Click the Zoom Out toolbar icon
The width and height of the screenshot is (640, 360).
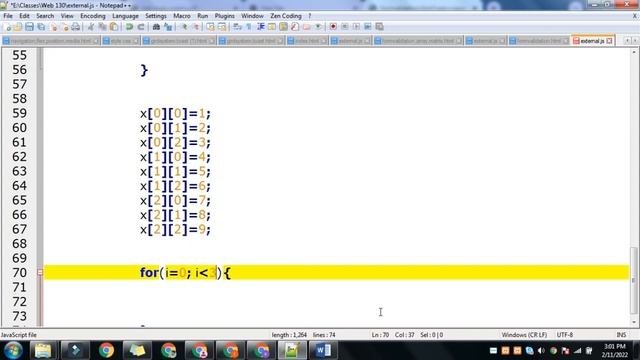pyautogui.click(x=196, y=27)
